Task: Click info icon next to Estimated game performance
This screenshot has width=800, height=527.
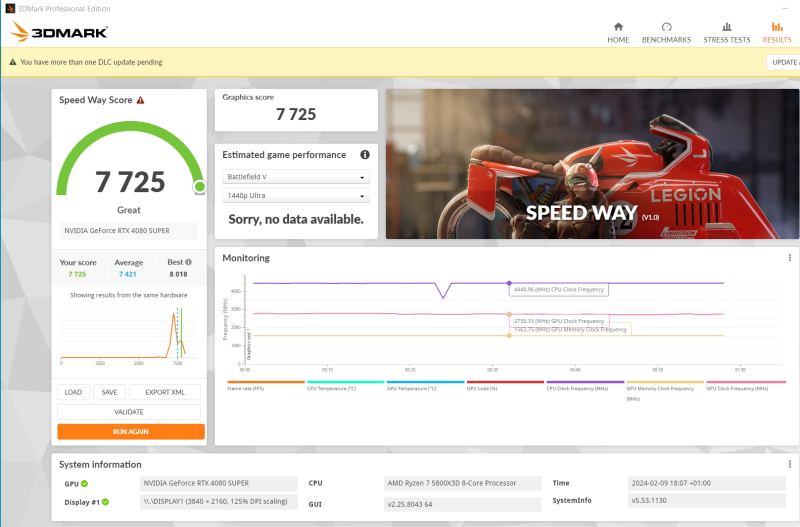Action: pyautogui.click(x=365, y=155)
